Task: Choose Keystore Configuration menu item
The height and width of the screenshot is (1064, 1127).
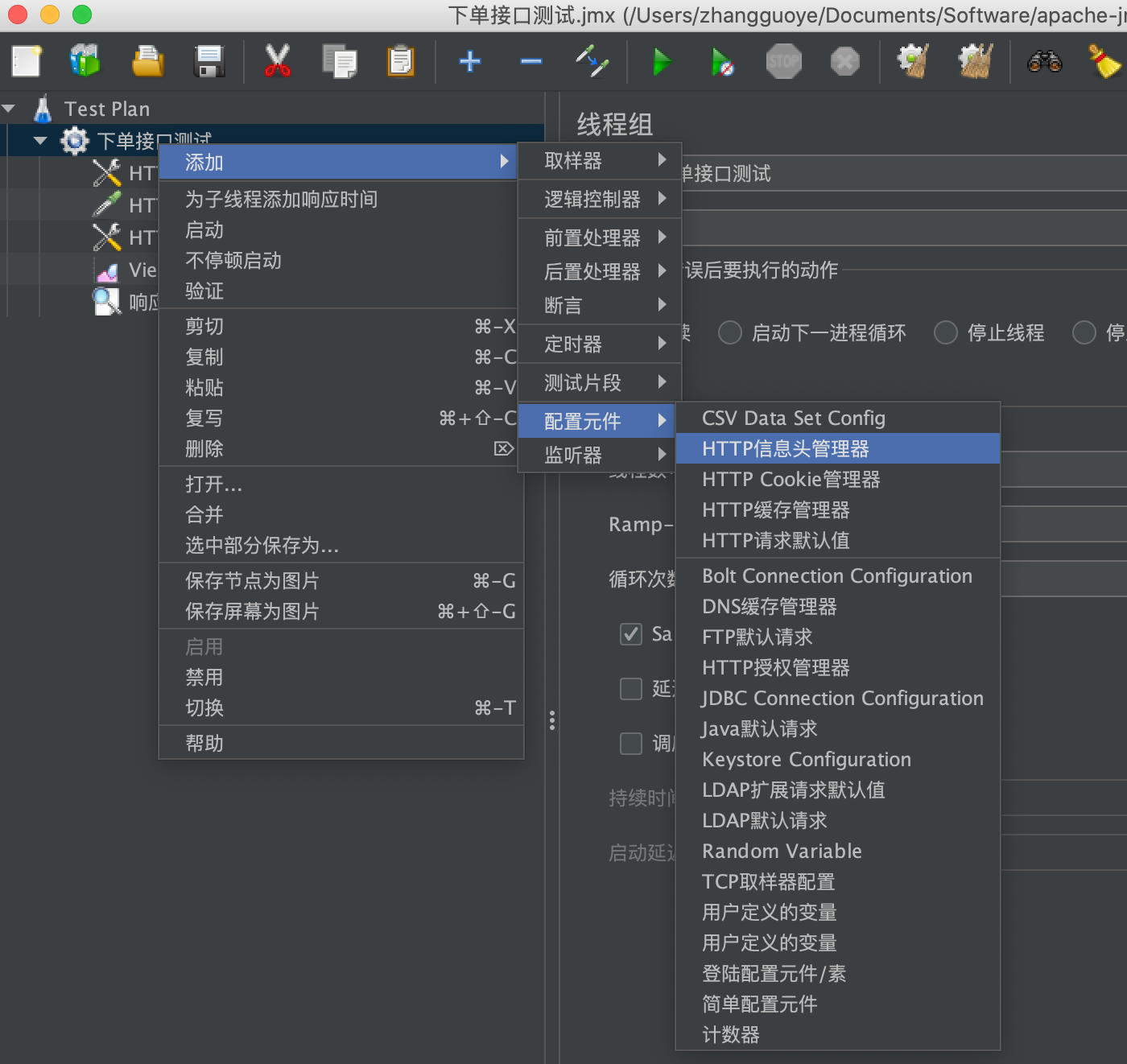Action: point(838,759)
